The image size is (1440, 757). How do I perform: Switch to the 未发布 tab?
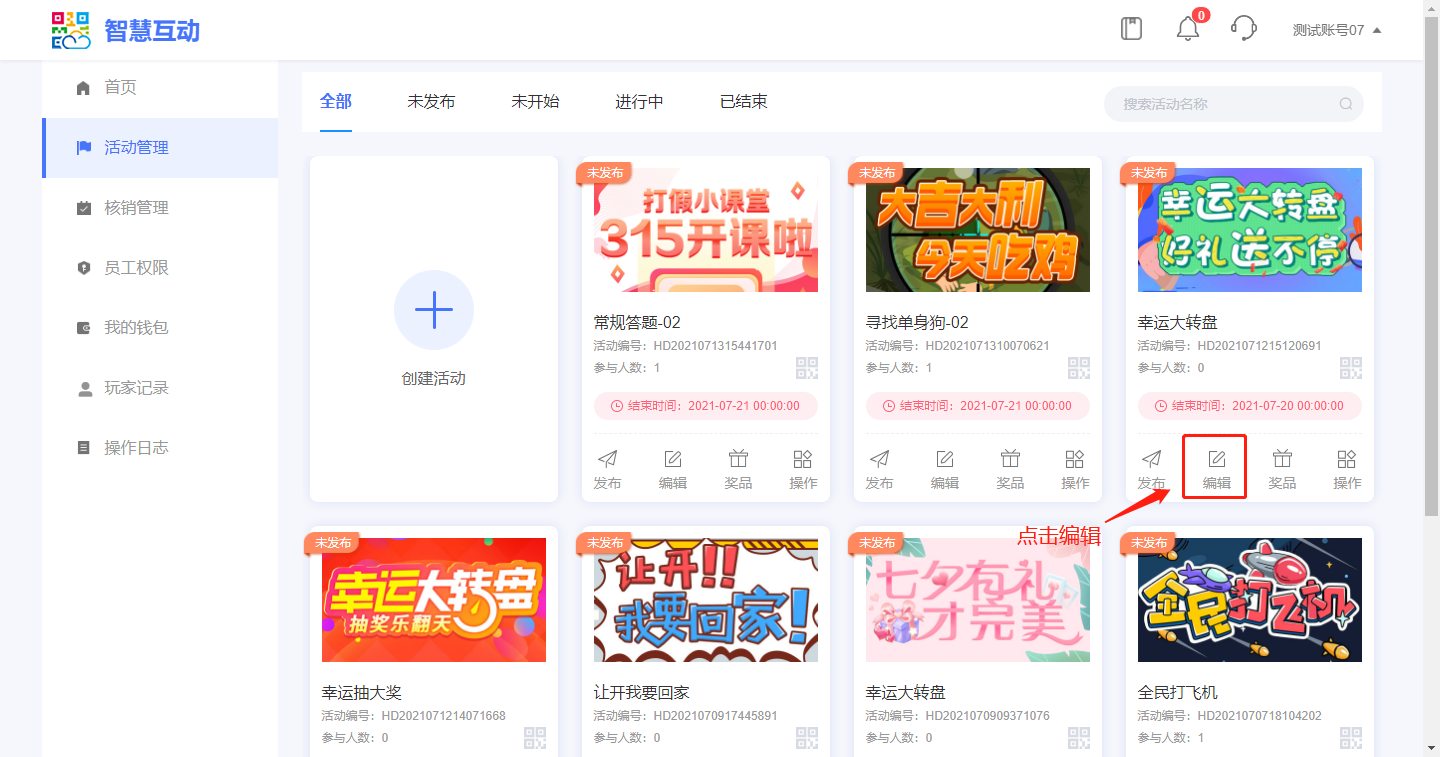tap(431, 102)
